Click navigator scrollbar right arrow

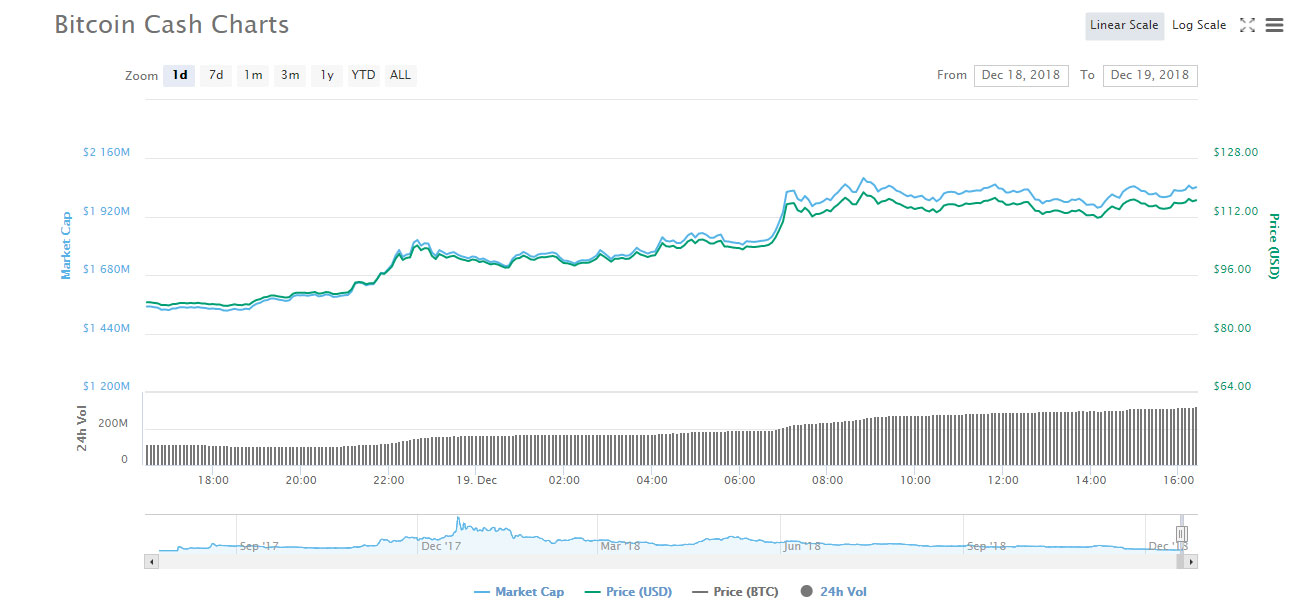(1191, 562)
